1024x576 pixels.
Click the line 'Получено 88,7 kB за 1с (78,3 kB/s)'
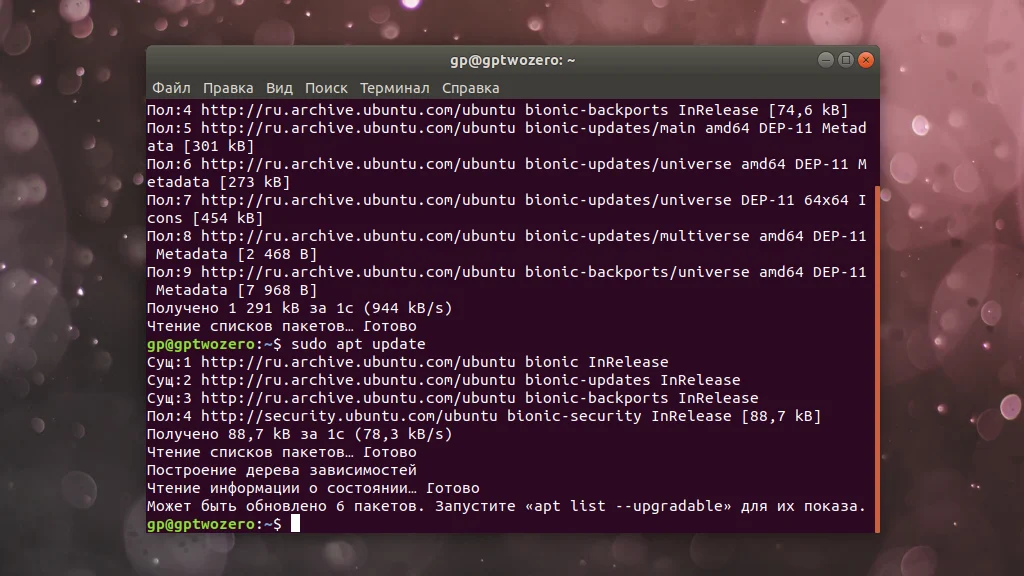click(299, 434)
